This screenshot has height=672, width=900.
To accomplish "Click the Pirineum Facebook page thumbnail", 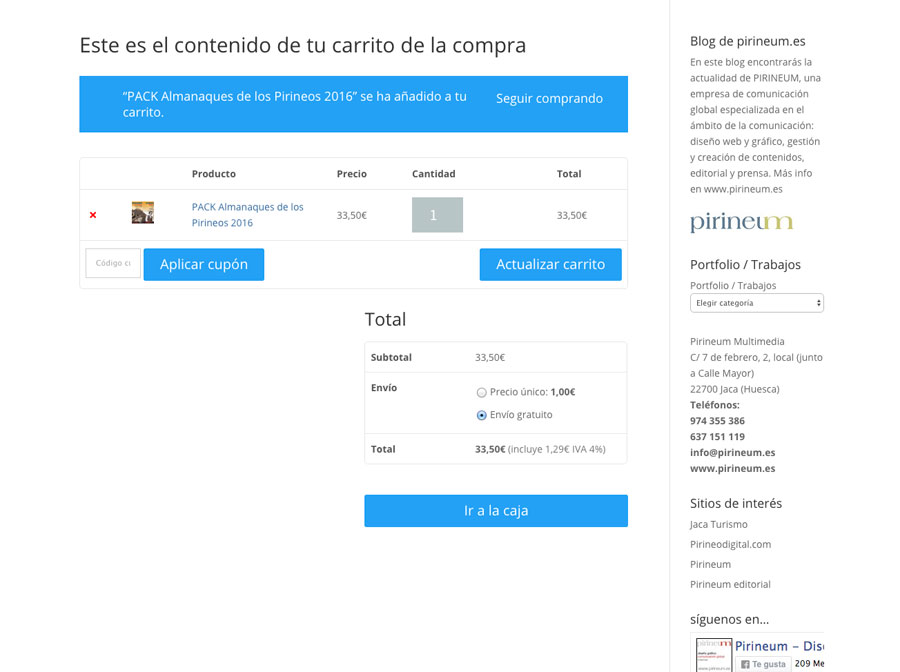I will pos(713,655).
